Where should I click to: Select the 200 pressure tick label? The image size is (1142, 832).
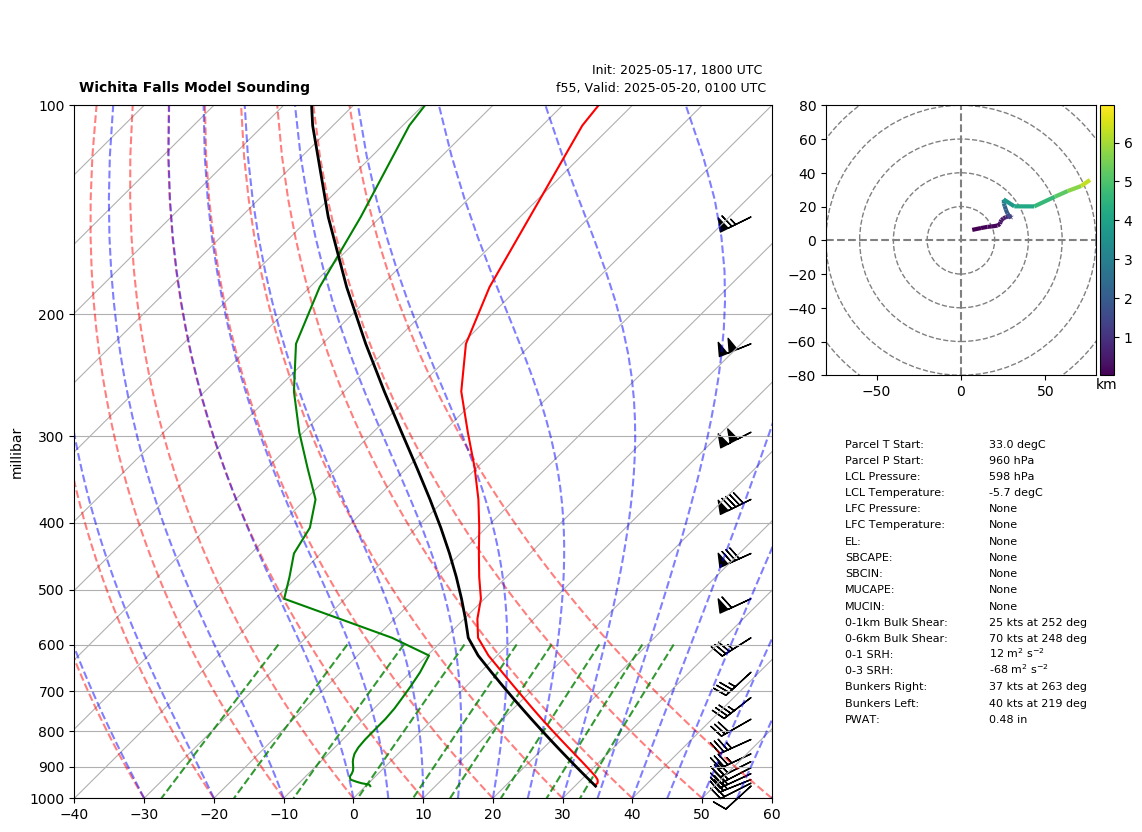pos(53,315)
